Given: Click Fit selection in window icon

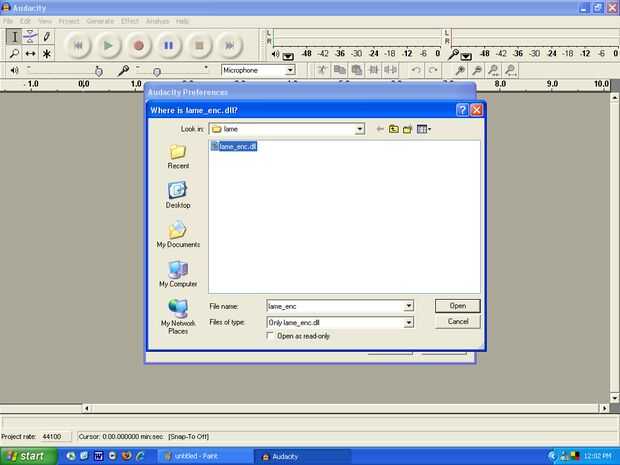Looking at the screenshot, I should click(493, 70).
